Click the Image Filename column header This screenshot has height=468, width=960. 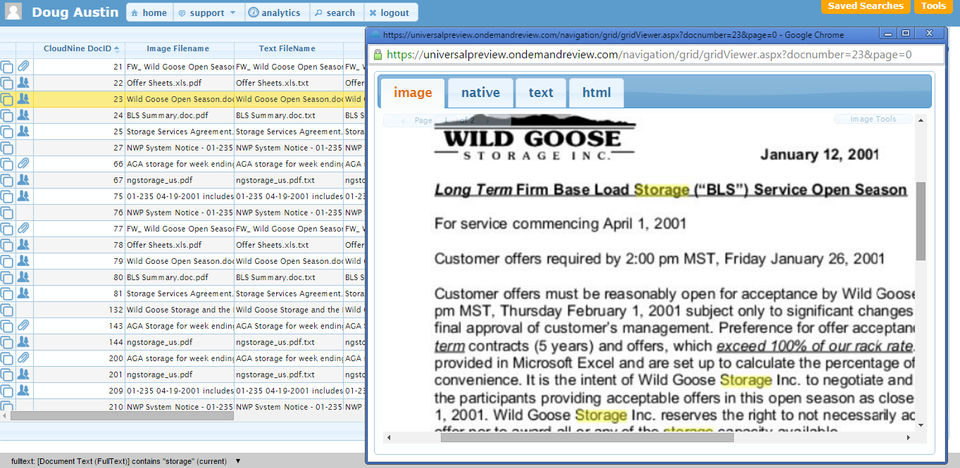tap(178, 48)
